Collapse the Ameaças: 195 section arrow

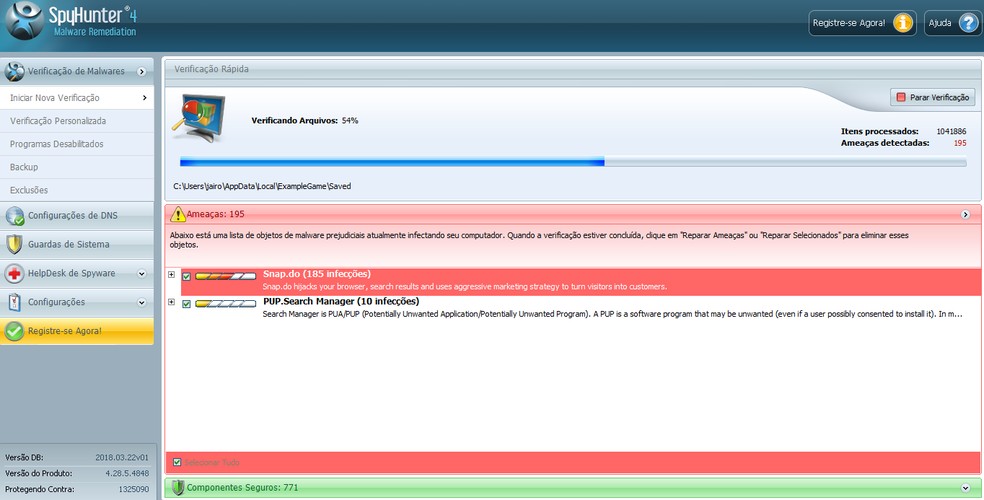tap(965, 215)
